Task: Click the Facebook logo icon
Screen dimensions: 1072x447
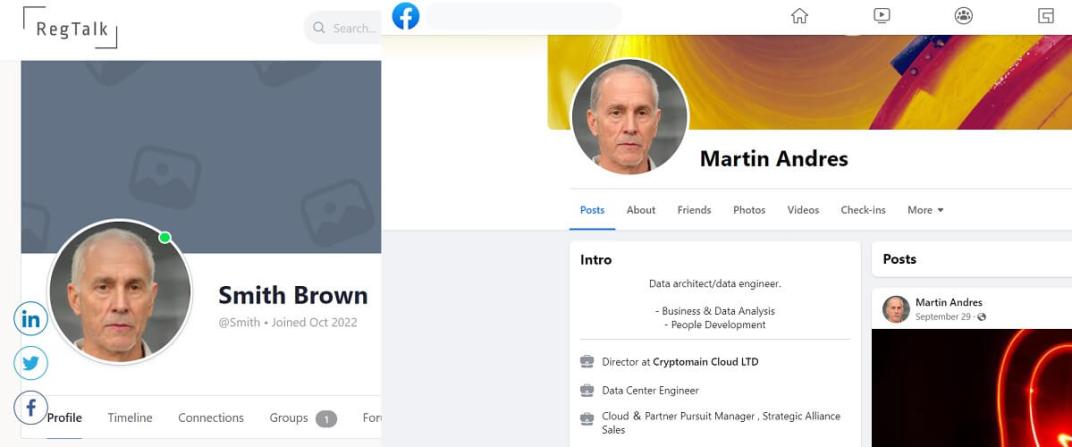Action: click(405, 16)
